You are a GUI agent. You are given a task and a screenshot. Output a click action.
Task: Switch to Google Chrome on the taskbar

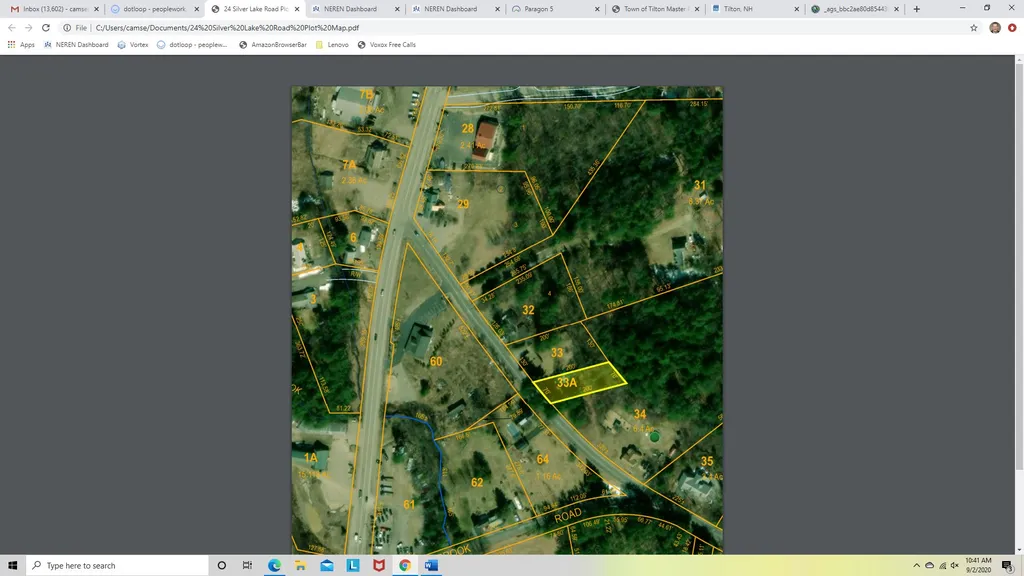coord(405,566)
